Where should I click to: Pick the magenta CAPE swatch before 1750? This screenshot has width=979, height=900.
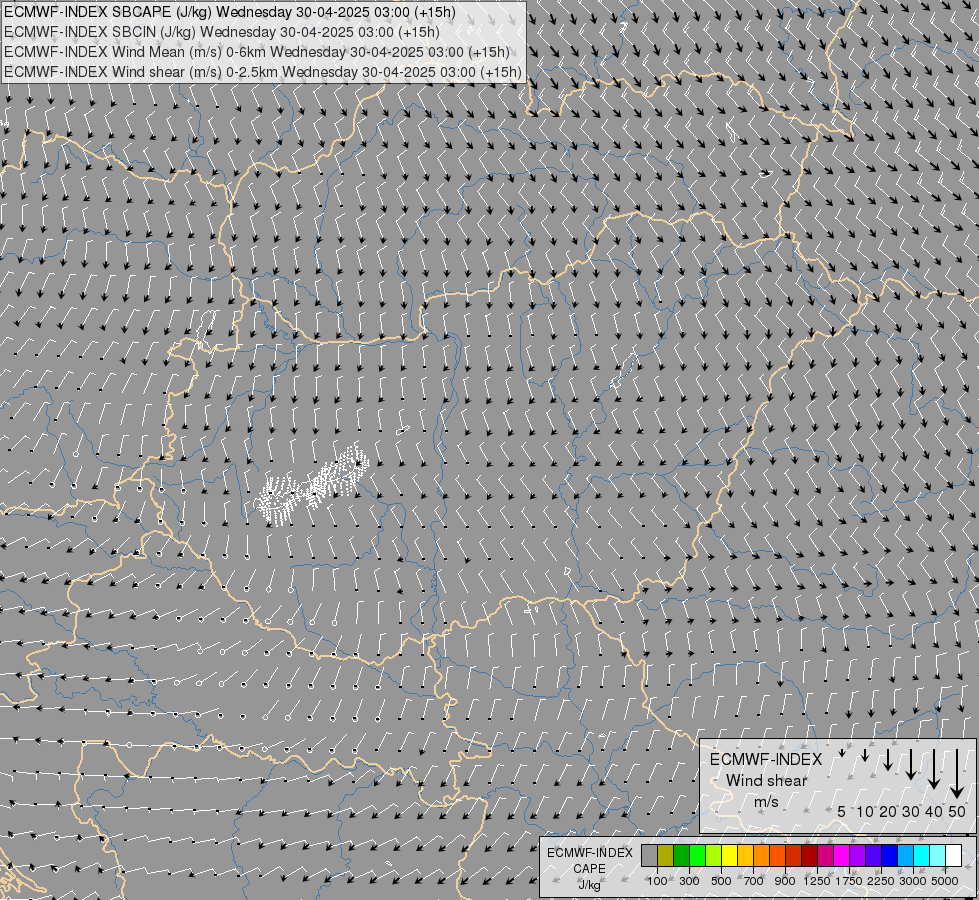click(x=841, y=855)
